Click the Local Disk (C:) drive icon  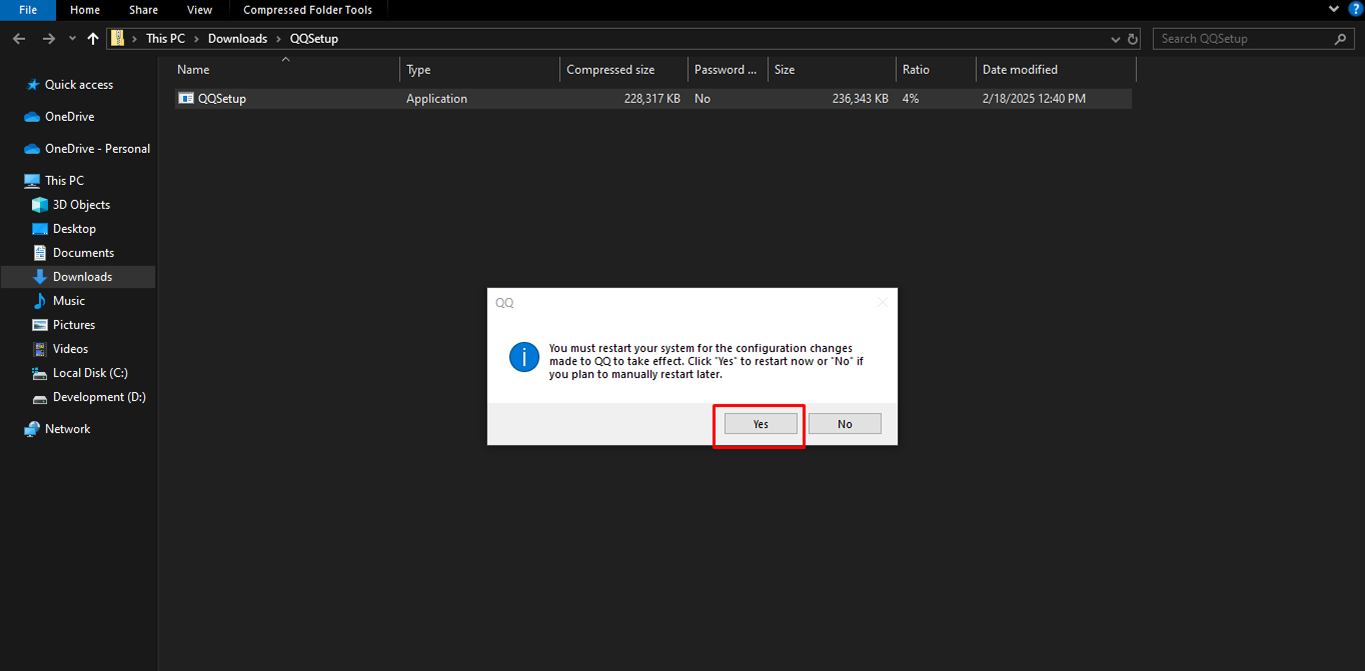point(40,374)
